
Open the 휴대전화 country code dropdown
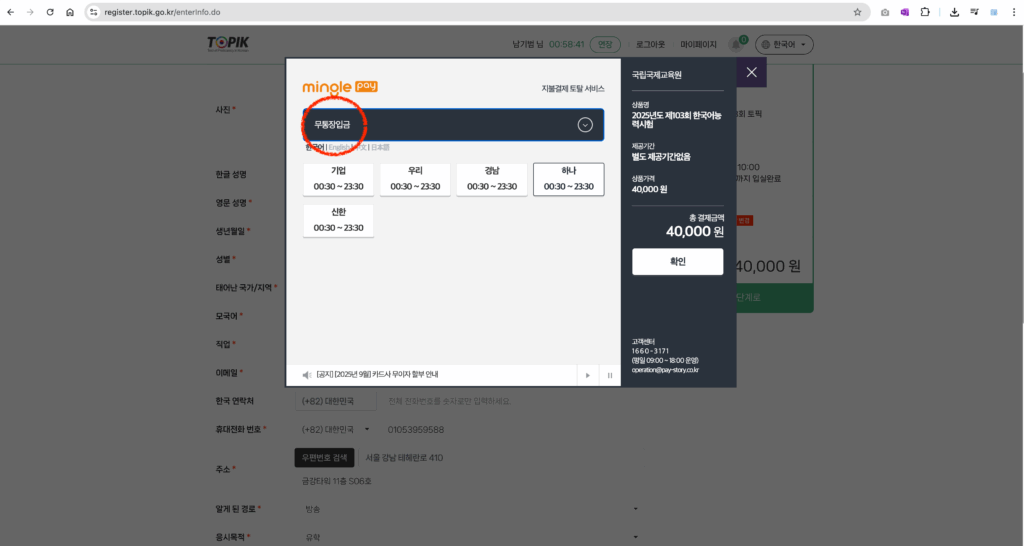pos(335,430)
